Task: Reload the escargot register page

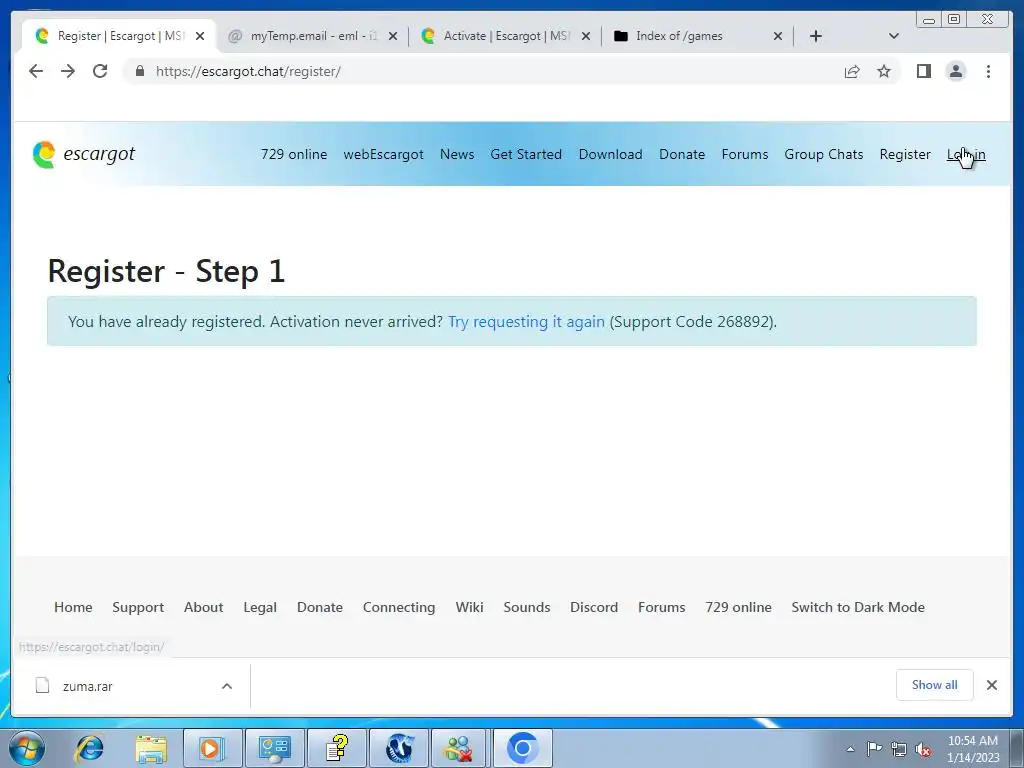Action: pyautogui.click(x=100, y=71)
